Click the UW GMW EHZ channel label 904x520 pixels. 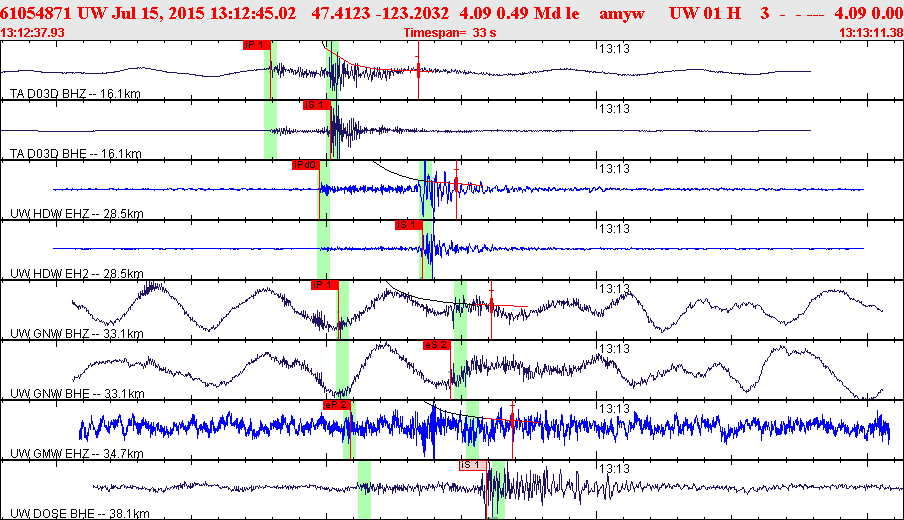pos(77,453)
